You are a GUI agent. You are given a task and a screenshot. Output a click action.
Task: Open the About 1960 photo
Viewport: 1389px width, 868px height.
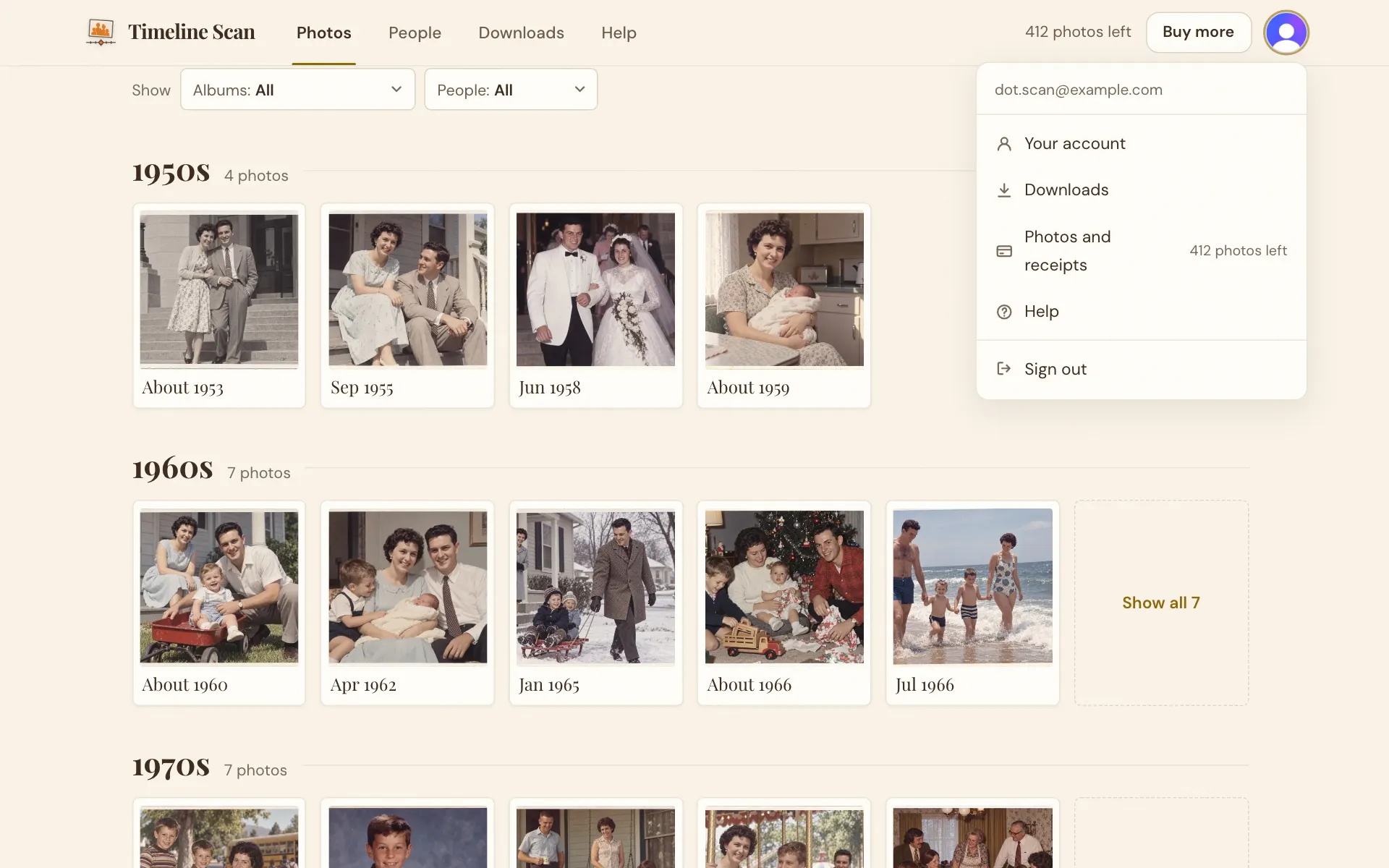tap(219, 603)
